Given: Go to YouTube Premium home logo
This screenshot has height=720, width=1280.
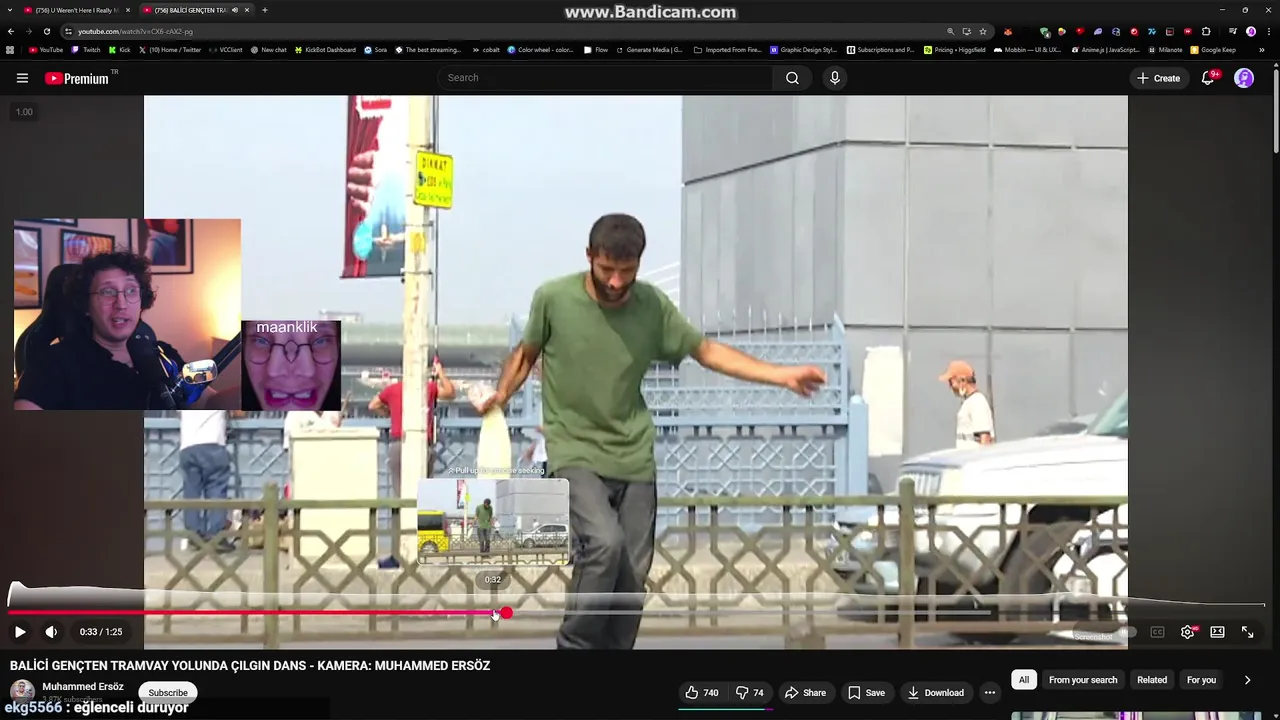Looking at the screenshot, I should click(78, 78).
